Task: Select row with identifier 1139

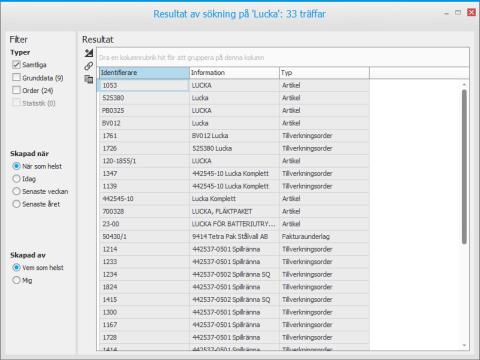Action: pyautogui.click(x=234, y=186)
